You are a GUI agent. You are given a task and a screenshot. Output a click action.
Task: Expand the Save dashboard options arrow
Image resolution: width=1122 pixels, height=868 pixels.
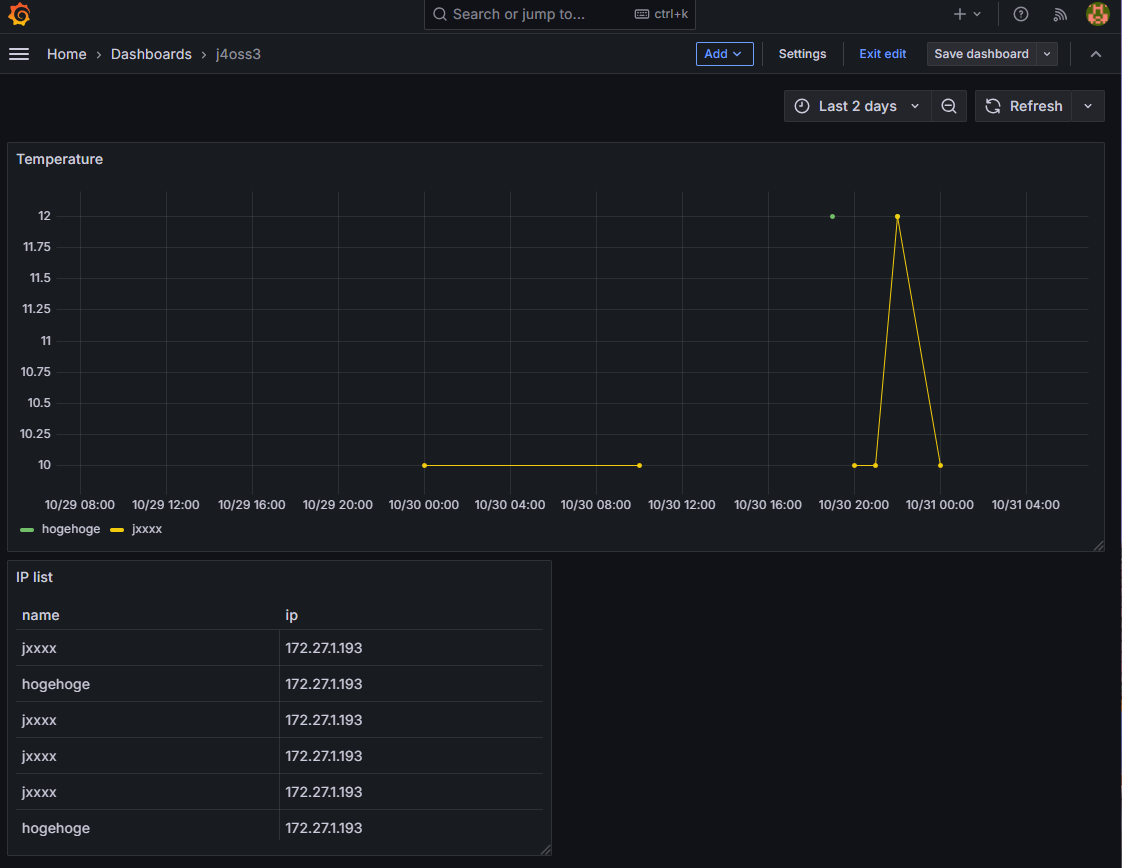(1047, 54)
